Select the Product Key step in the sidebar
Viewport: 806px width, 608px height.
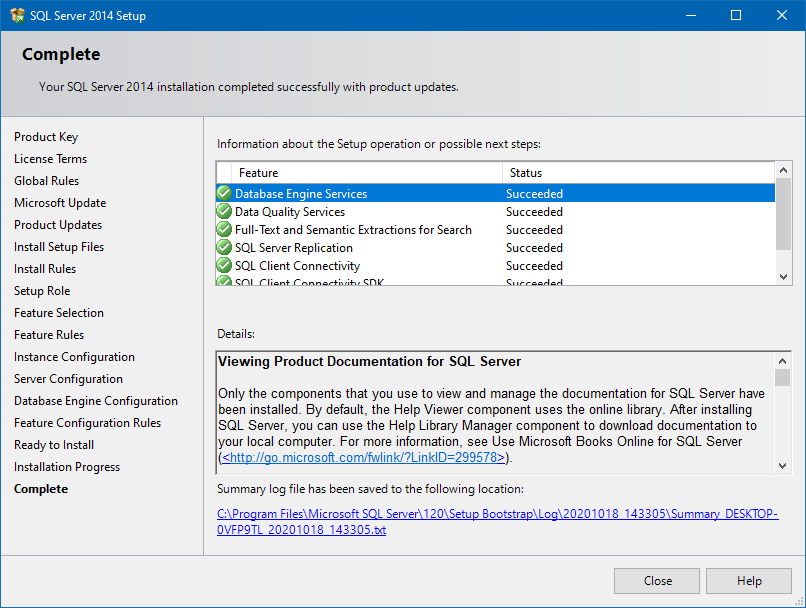(45, 136)
